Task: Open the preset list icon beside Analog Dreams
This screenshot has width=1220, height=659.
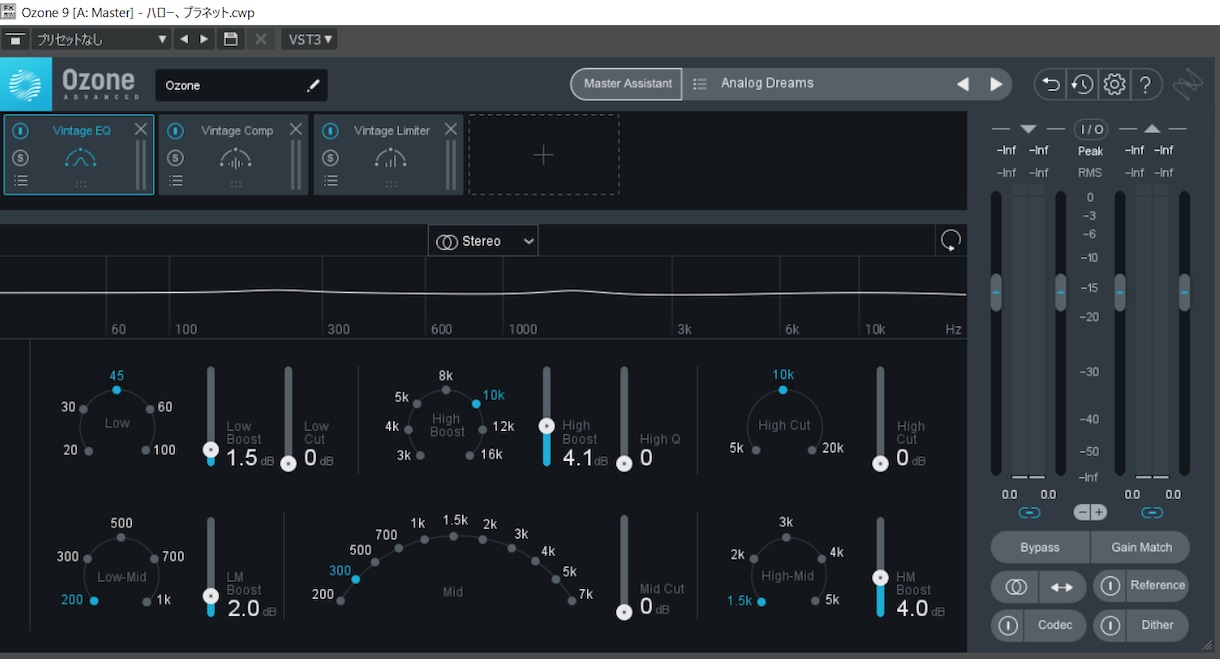Action: point(700,84)
